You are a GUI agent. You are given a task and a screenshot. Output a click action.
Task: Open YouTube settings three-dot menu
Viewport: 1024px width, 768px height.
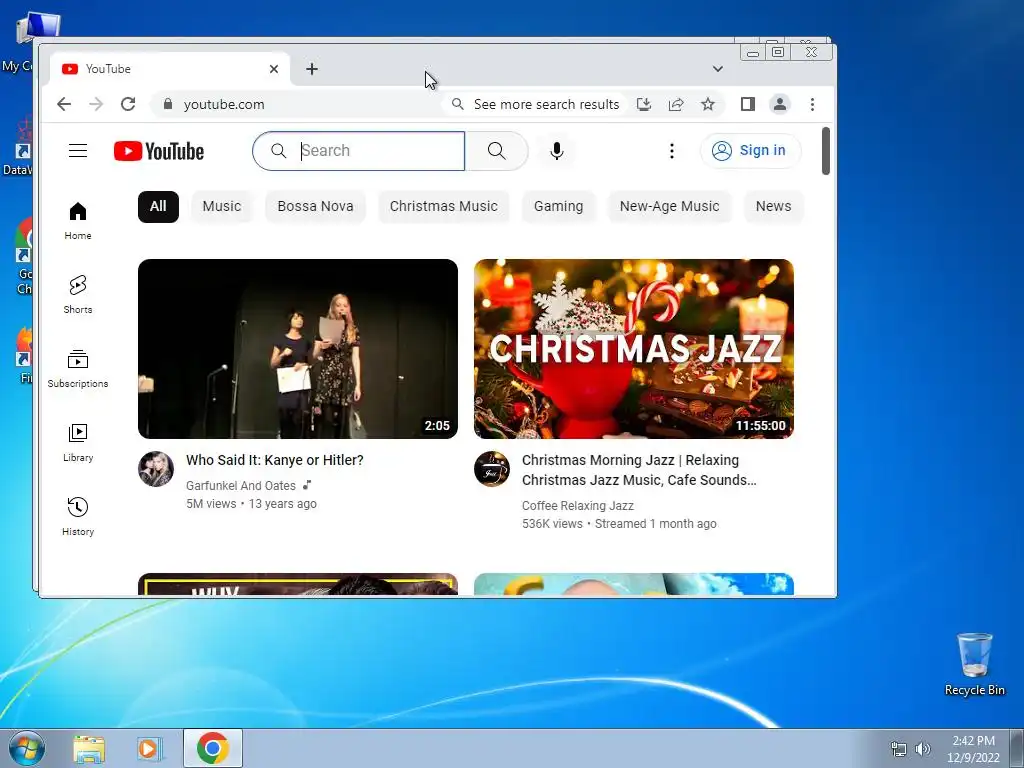(671, 151)
